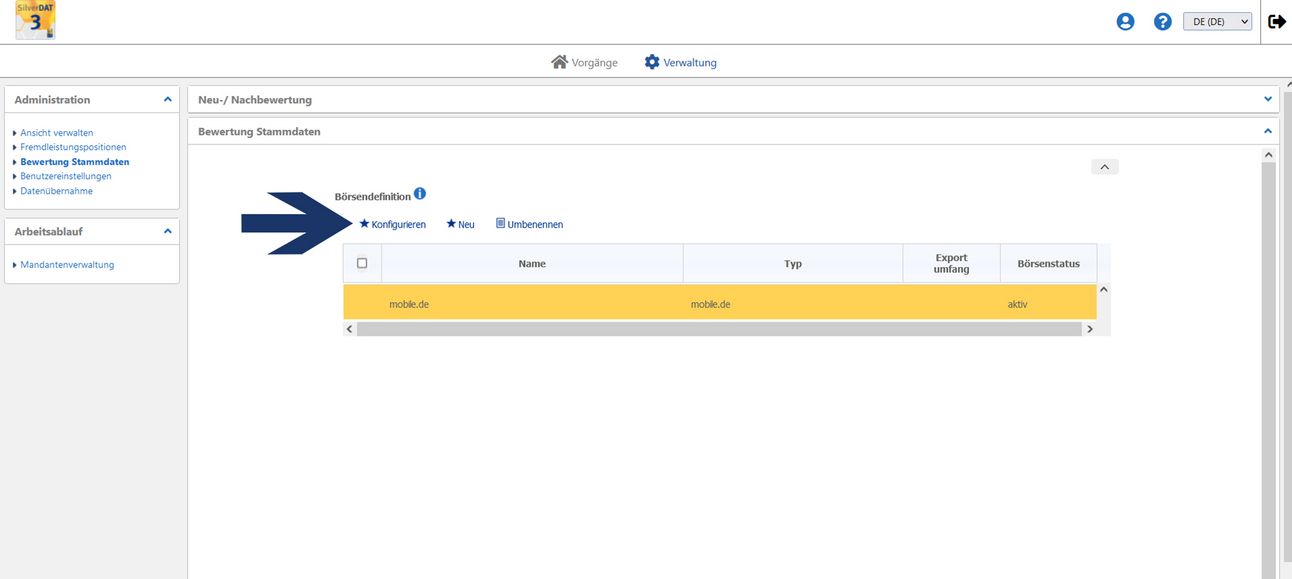
Task: Click the Börsendefinition info icon
Action: tap(420, 194)
